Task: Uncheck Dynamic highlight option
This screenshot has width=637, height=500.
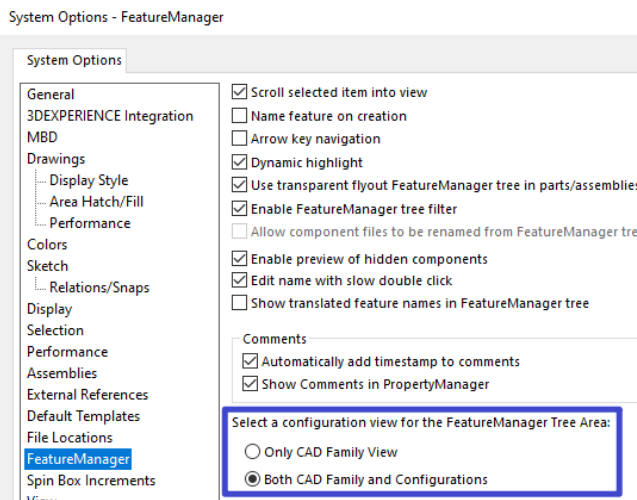Action: pos(239,162)
